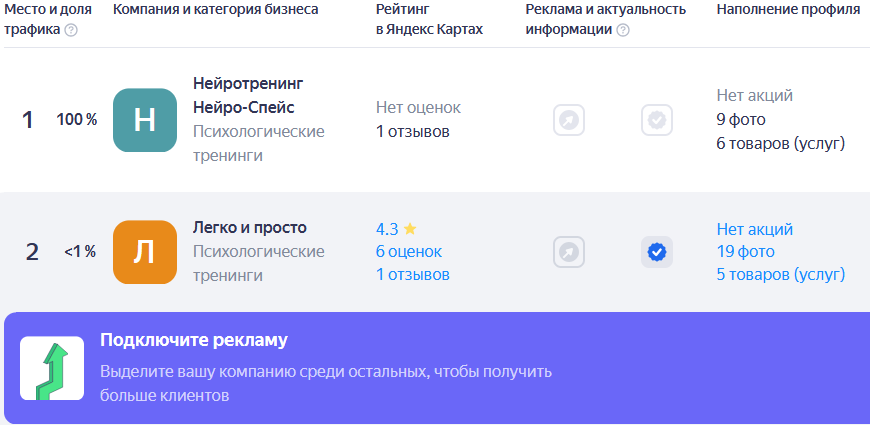Click grey verification badge for Нейротренинг Нейро-Спейс

point(657,120)
